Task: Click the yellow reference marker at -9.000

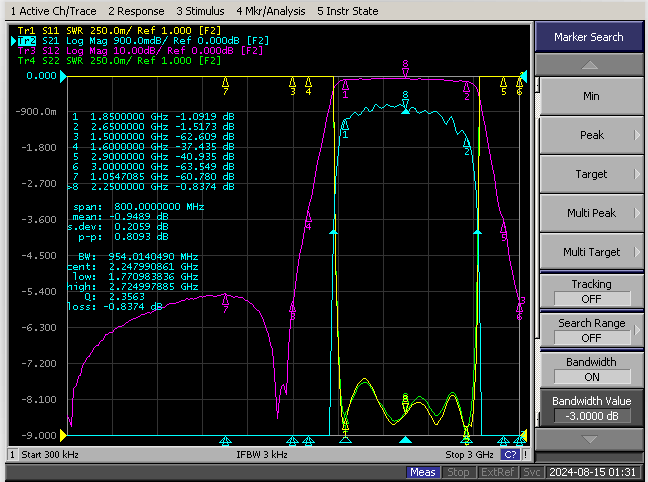Action: point(63,435)
